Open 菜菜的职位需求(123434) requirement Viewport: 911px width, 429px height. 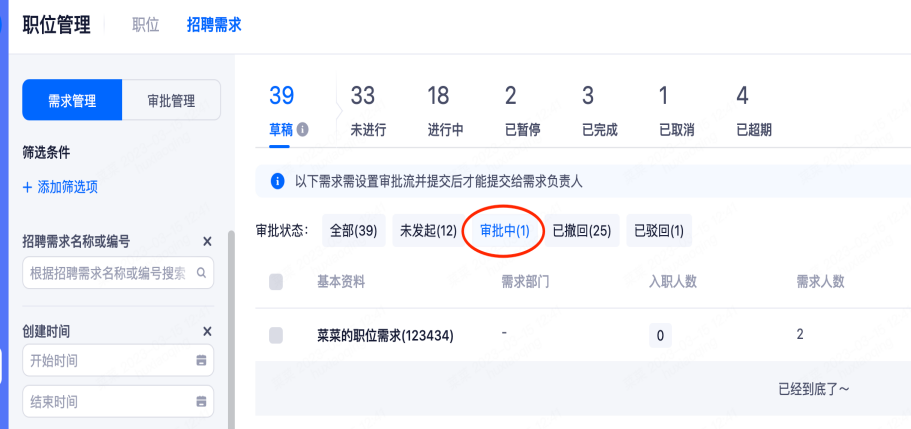point(385,336)
